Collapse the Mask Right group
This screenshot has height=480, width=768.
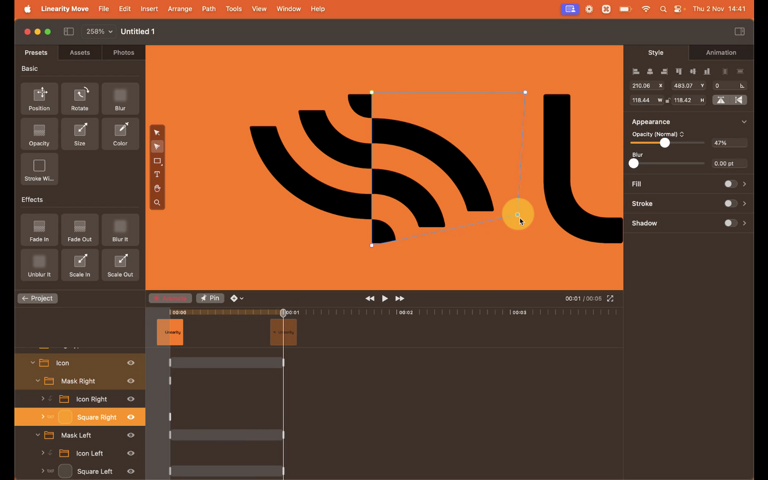tap(38, 381)
